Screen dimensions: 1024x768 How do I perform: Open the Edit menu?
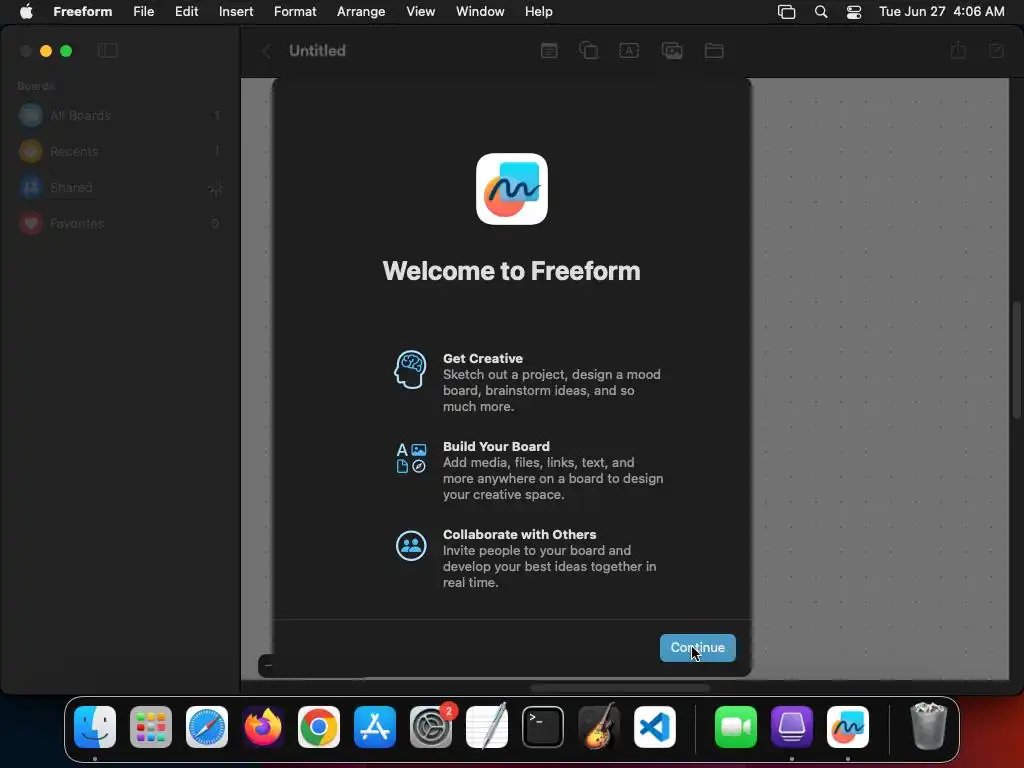pos(186,12)
